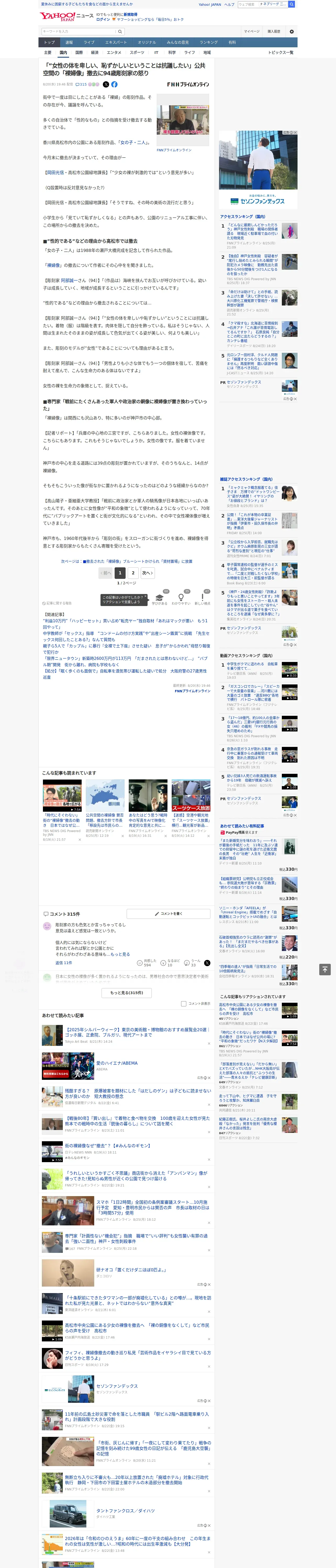Click the Yahoo! JAPAN news logo
Viewport: 336px width, 1568px height.
[x=66, y=16]
